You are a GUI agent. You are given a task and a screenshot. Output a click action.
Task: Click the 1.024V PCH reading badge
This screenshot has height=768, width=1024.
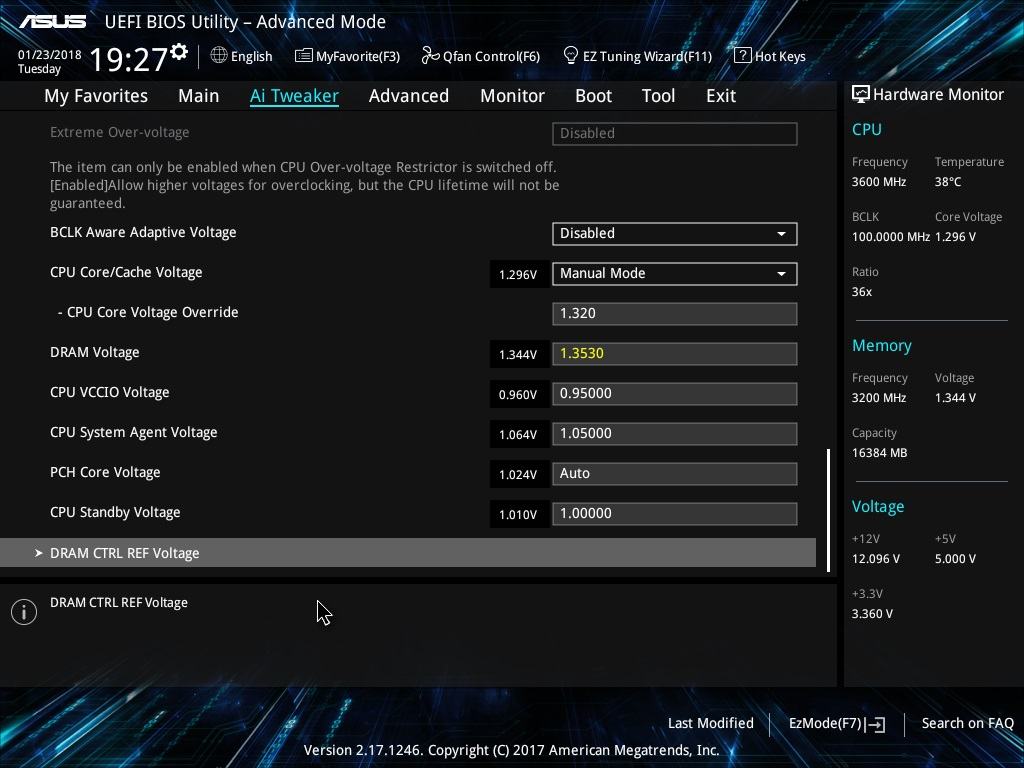pyautogui.click(x=519, y=474)
